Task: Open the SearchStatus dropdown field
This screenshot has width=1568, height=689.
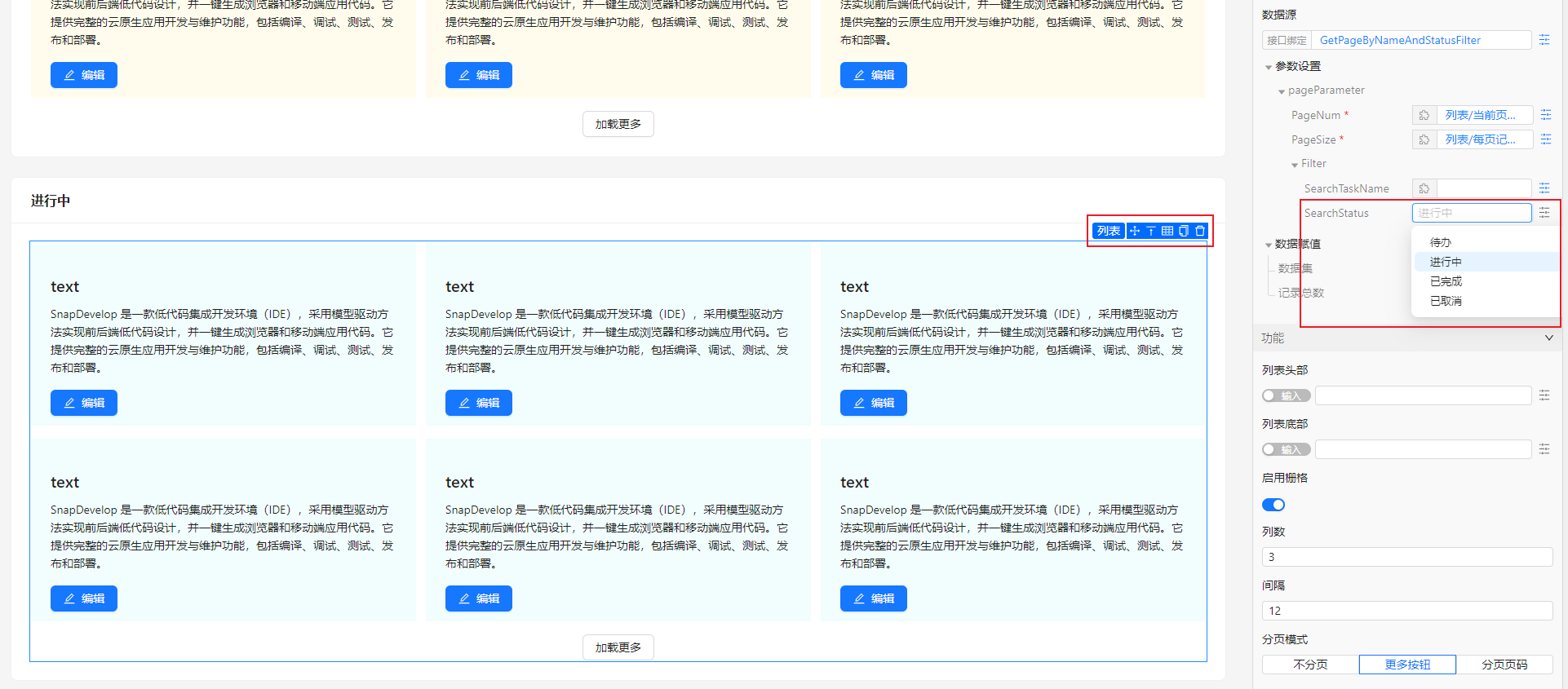Action: click(1472, 213)
